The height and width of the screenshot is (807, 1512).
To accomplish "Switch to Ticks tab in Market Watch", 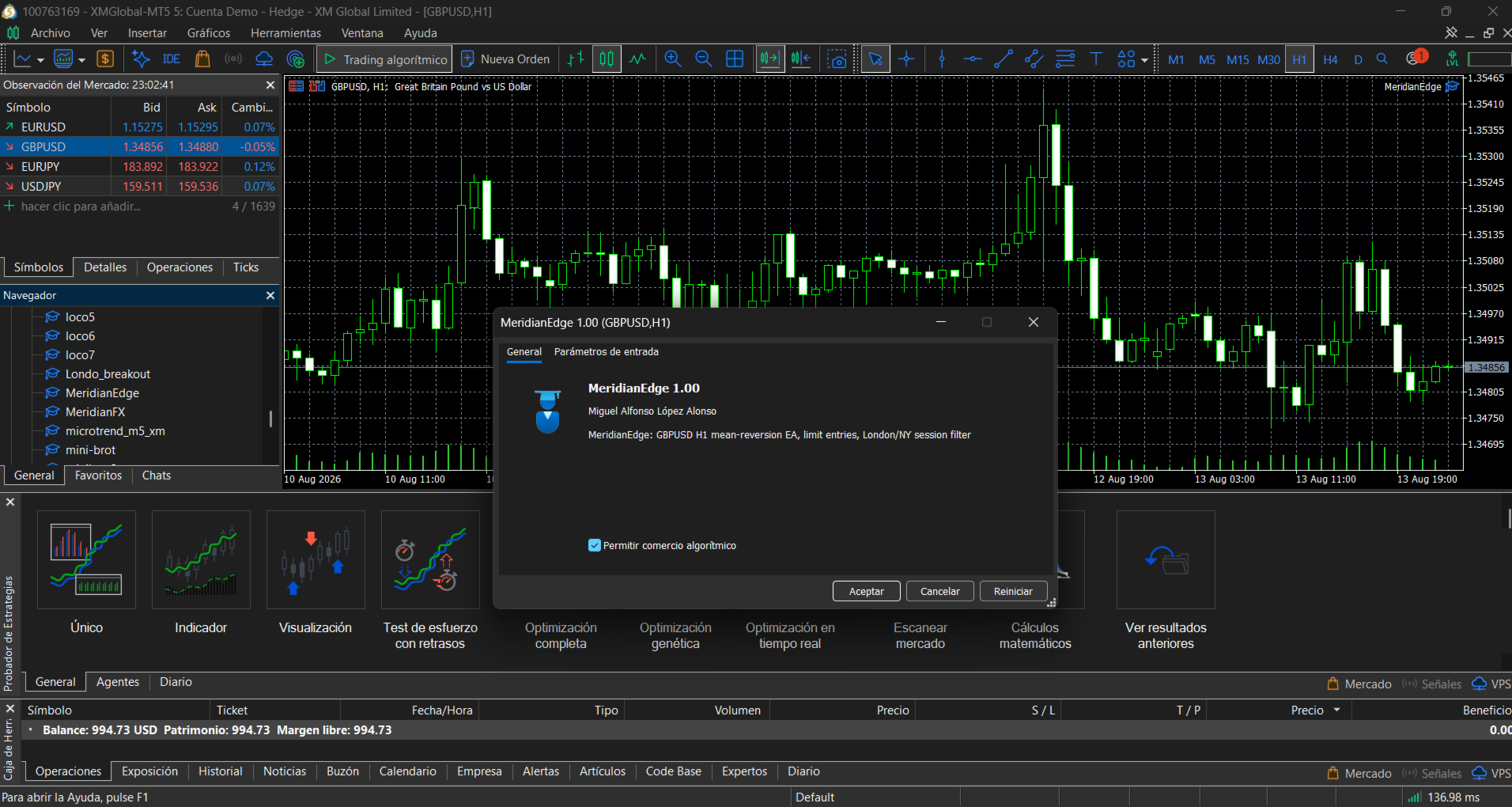I will pos(246,267).
